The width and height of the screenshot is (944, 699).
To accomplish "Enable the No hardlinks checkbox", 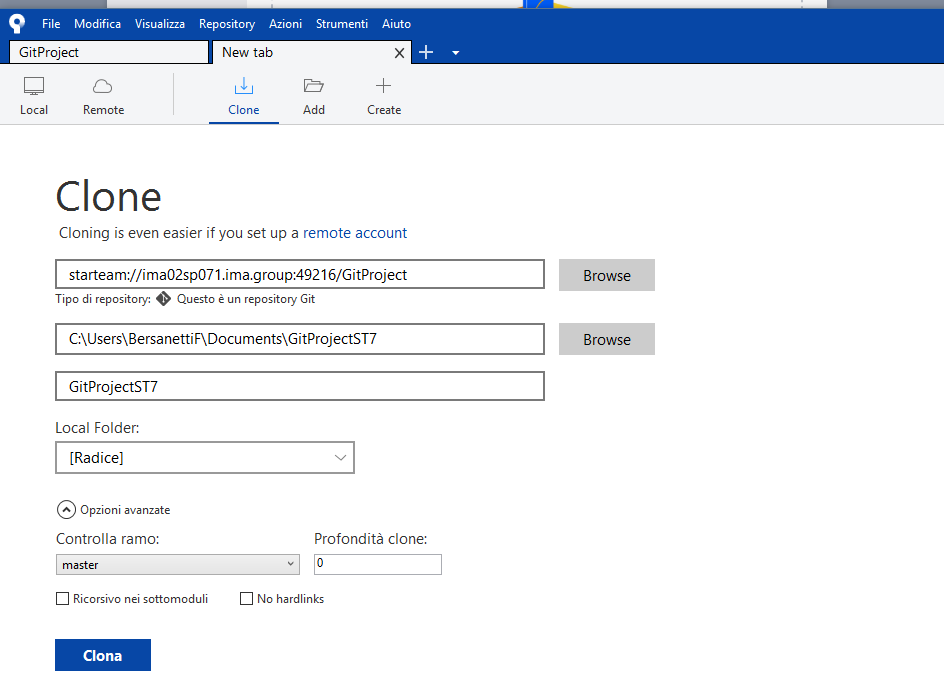I will 246,598.
